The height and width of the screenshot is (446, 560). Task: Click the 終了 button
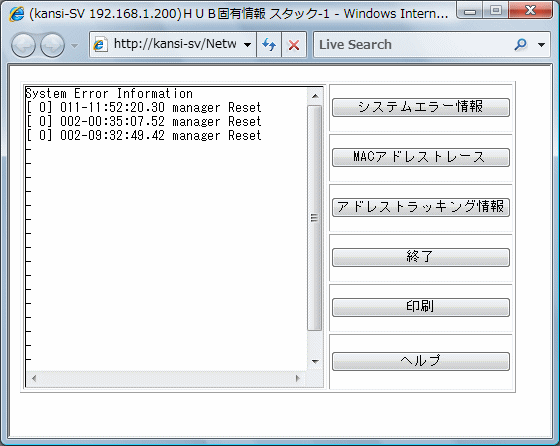pyautogui.click(x=421, y=257)
